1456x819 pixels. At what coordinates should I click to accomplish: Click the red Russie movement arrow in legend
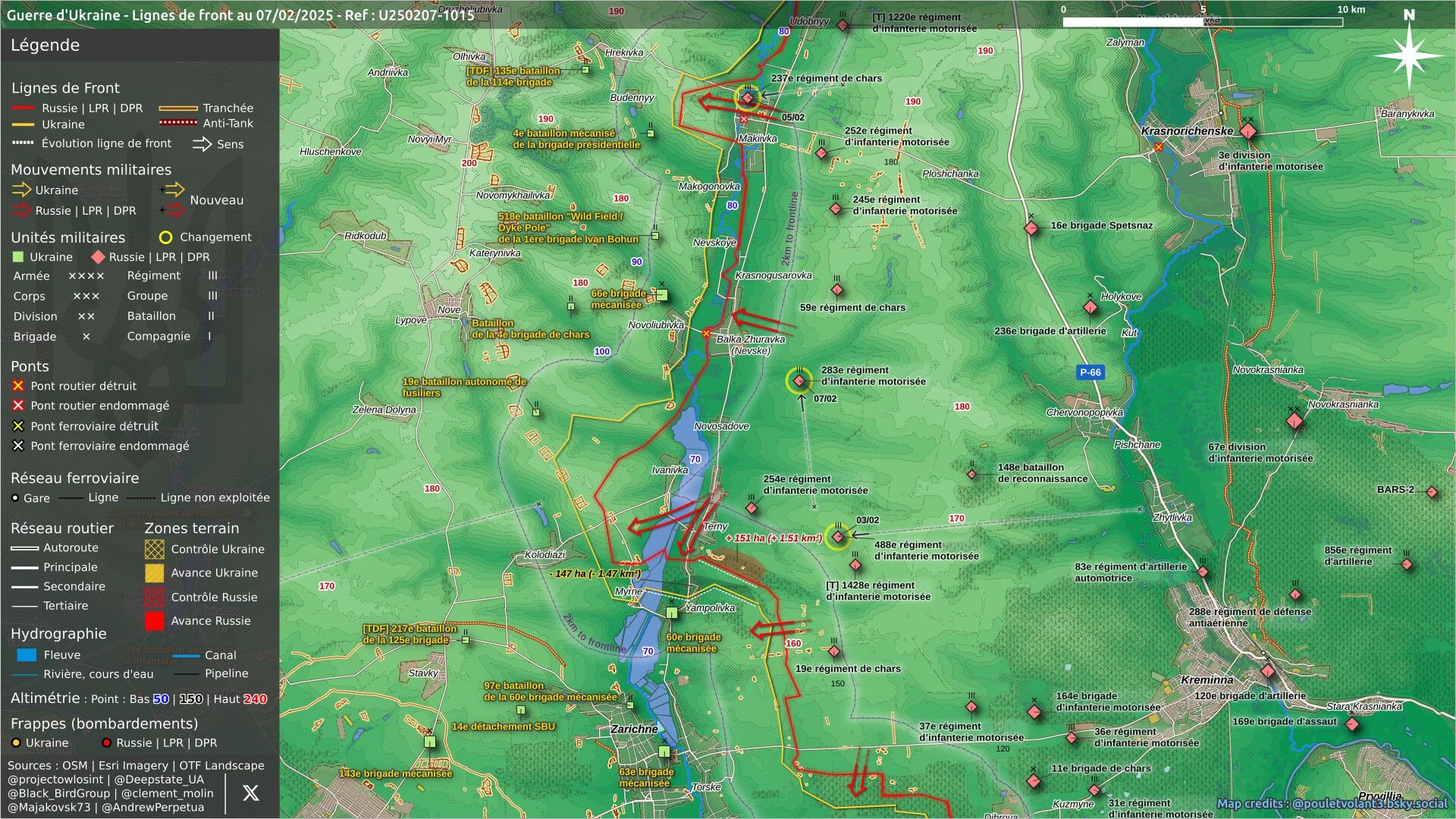[x=21, y=211]
